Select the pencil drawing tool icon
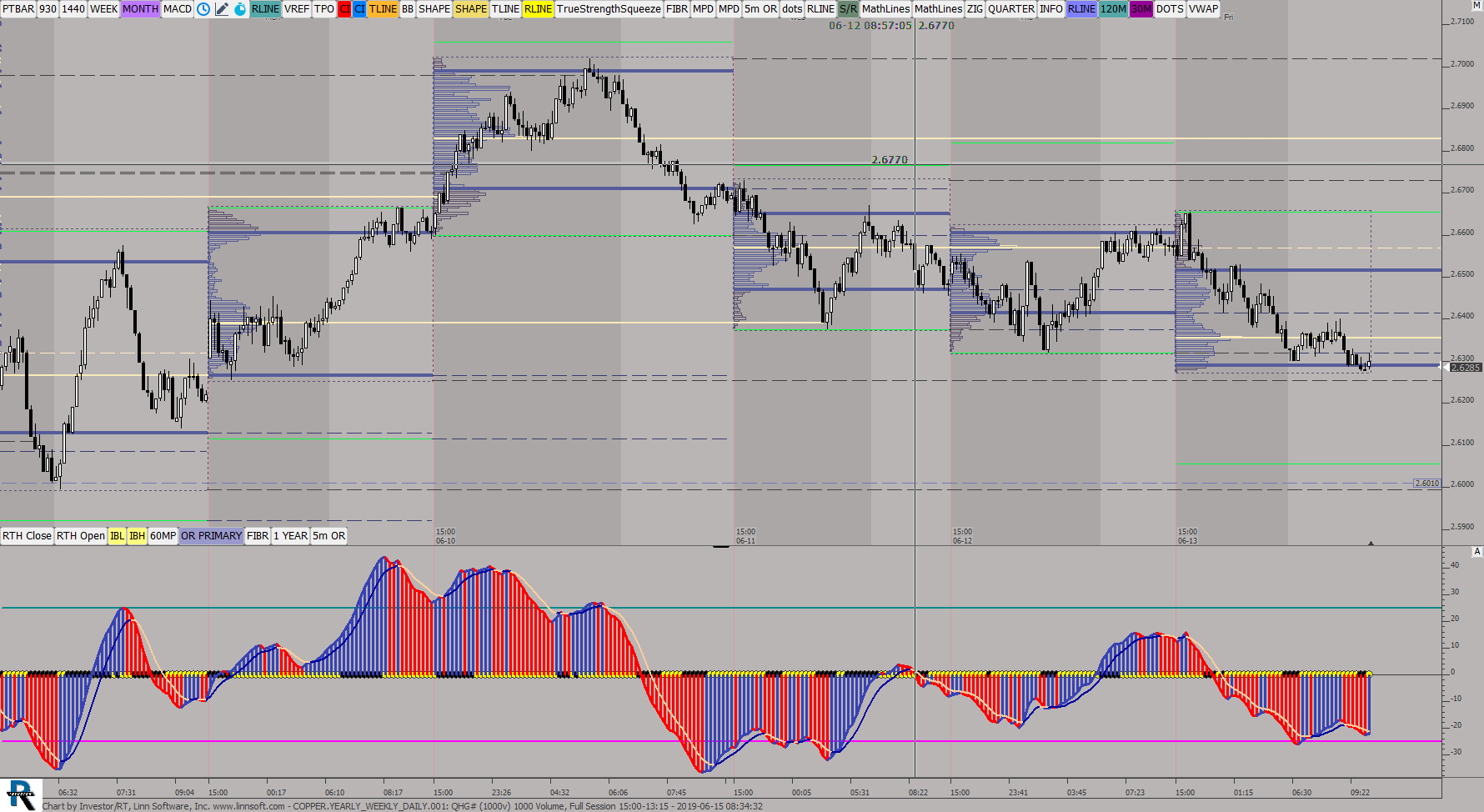This screenshot has width=1484, height=812. pos(222,9)
